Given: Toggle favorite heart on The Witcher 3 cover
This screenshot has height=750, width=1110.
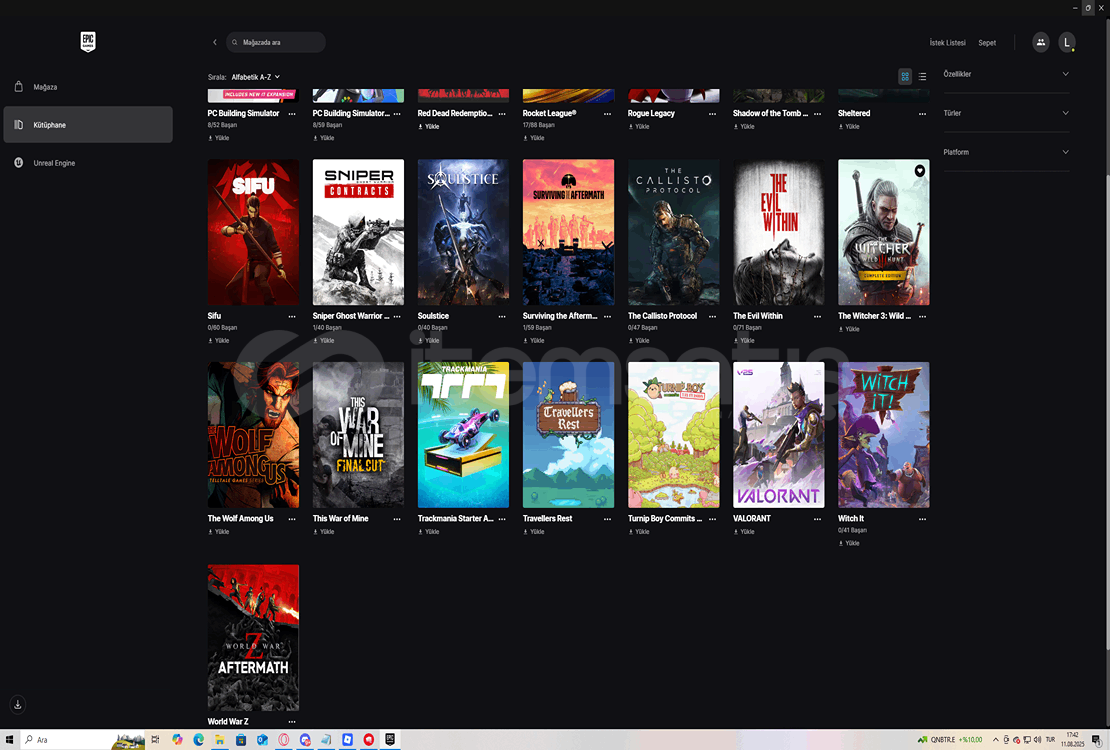Looking at the screenshot, I should (x=920, y=170).
